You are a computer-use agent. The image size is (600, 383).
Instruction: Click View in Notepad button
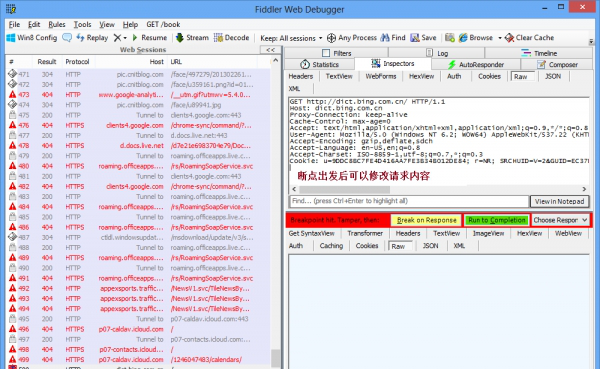559,201
